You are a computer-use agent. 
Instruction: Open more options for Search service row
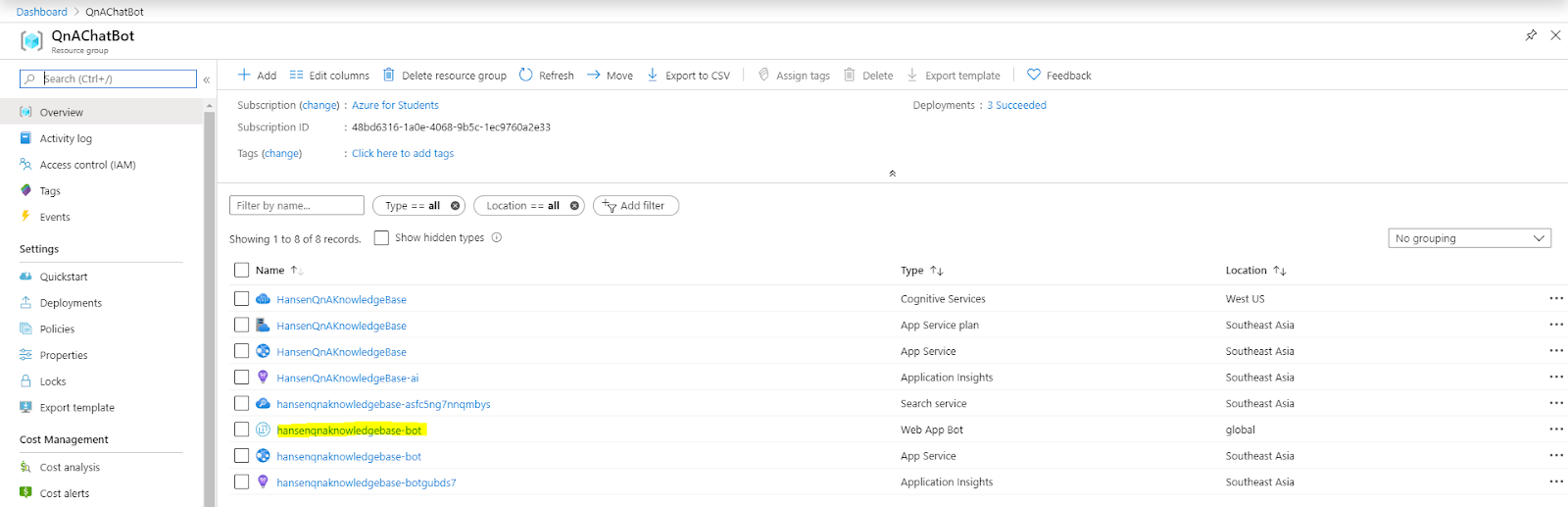1556,403
